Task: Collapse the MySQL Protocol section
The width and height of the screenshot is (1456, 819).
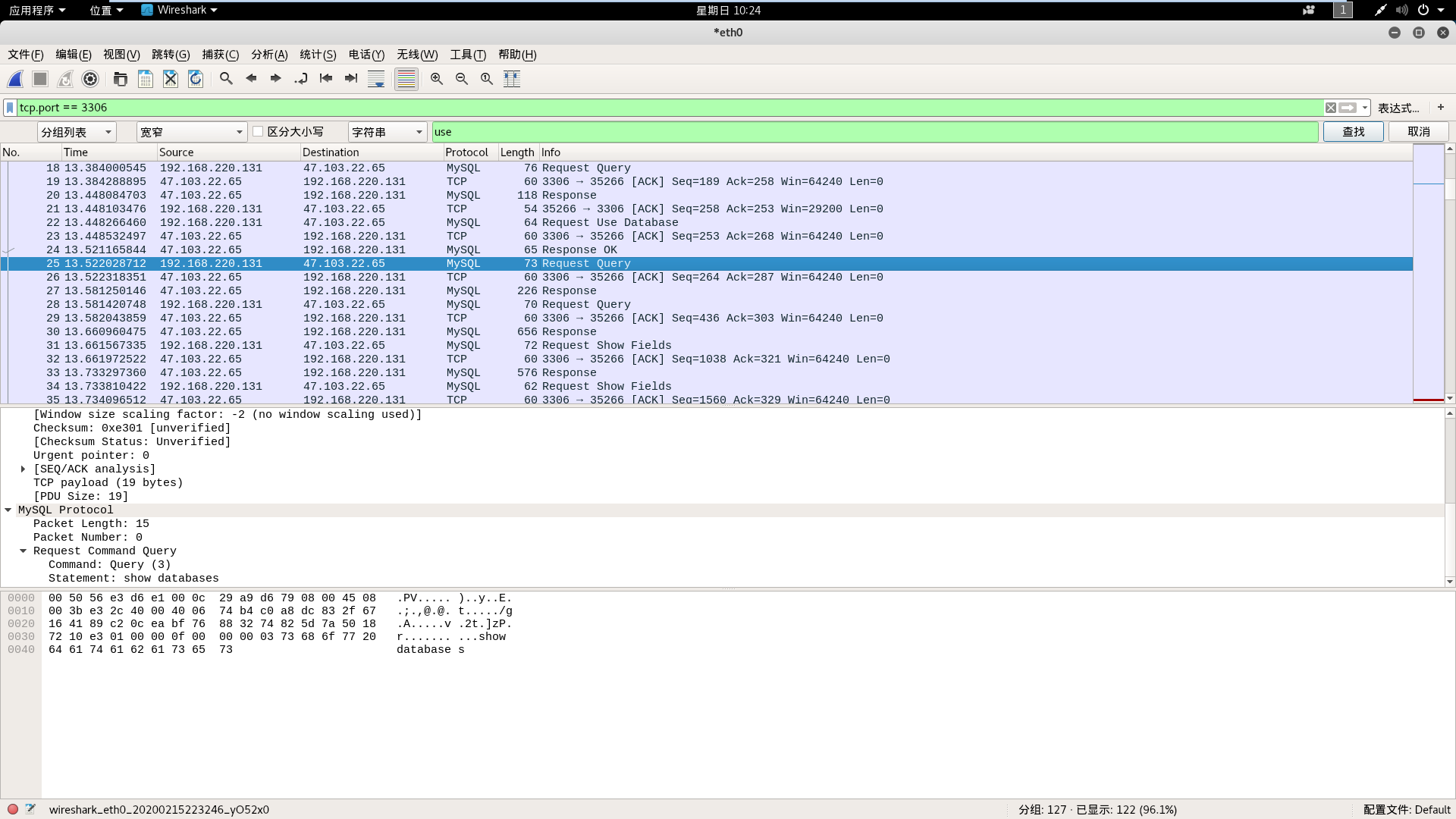Action: click(x=8, y=510)
